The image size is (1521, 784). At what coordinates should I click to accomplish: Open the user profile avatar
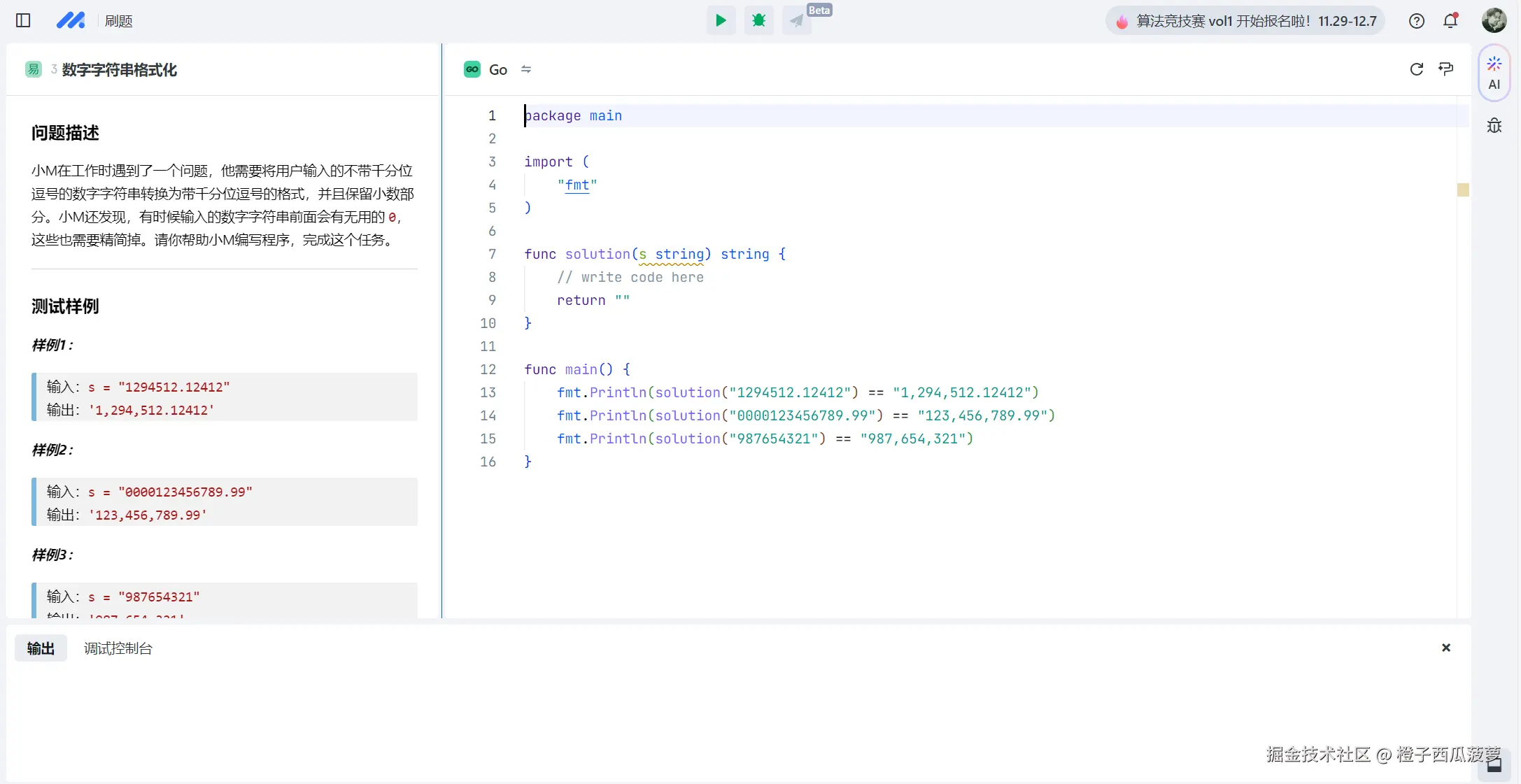(1494, 20)
